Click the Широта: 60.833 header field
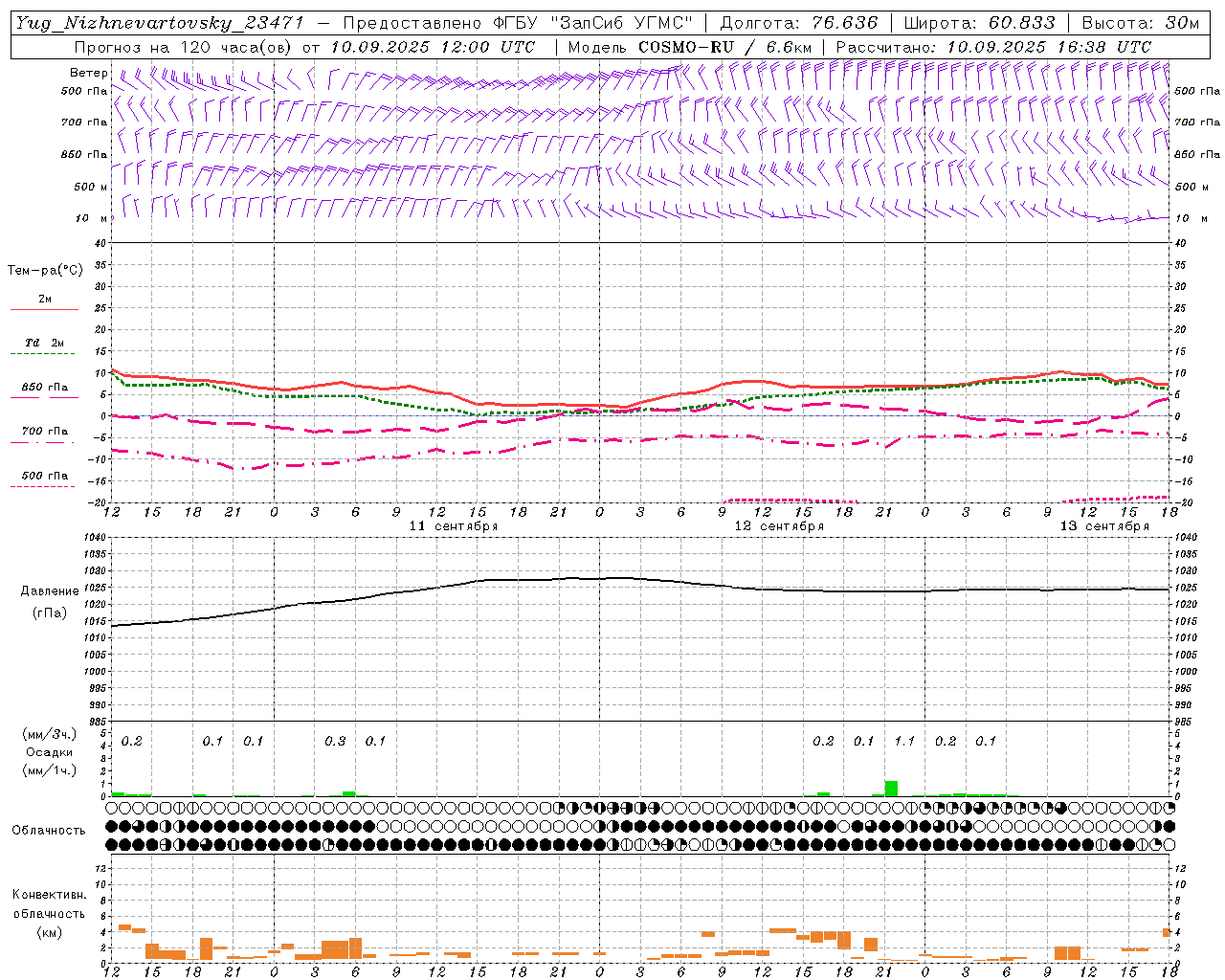 coord(979,24)
